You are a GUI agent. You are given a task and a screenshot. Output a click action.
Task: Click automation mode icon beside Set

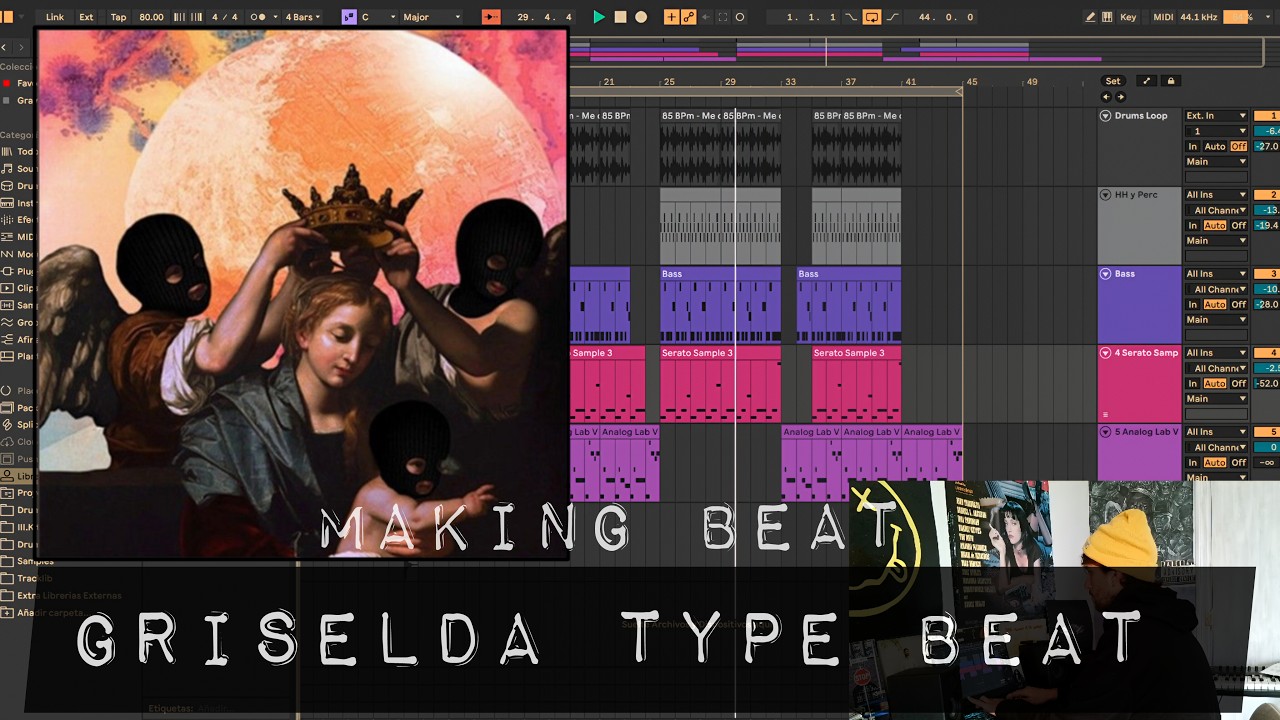[1146, 81]
